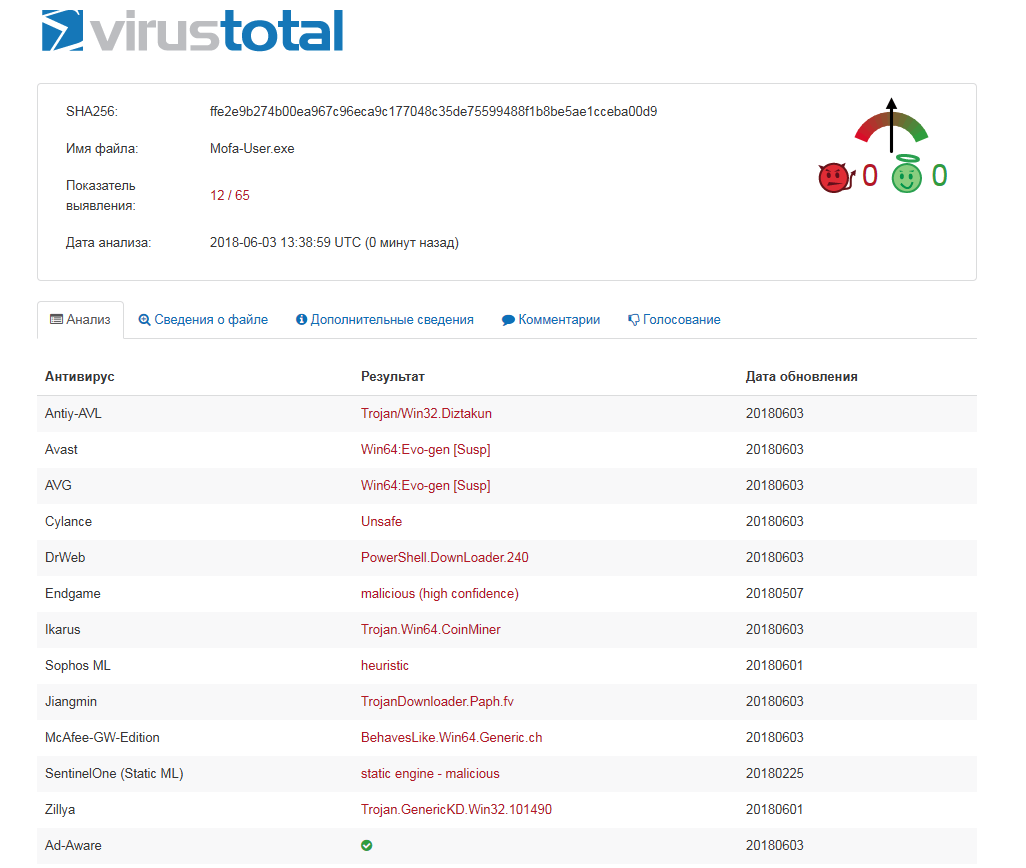Click the BehavesLike.Win64.Generic.ch result
Screen dimensions: 1026x868
pos(451,737)
